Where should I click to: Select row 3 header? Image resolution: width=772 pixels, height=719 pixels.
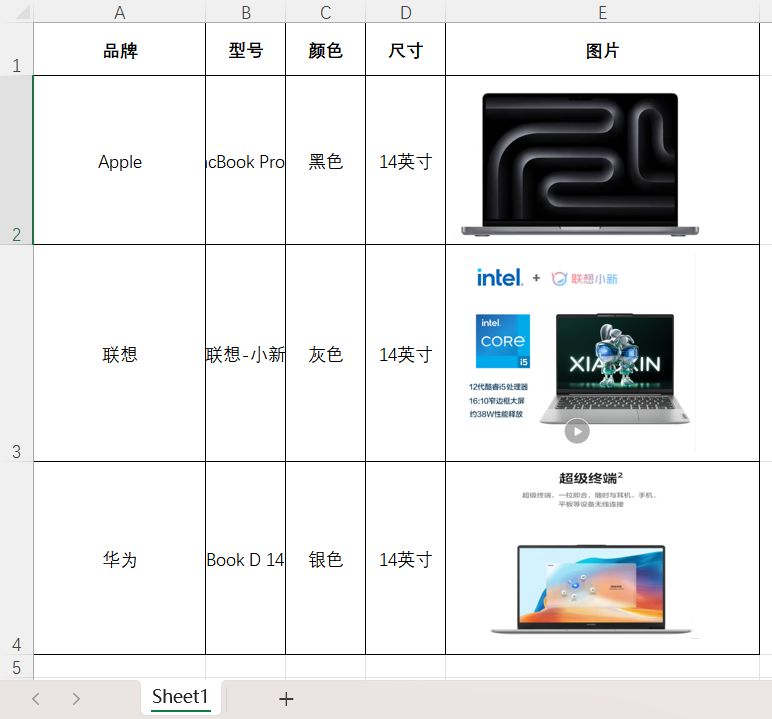click(x=16, y=353)
